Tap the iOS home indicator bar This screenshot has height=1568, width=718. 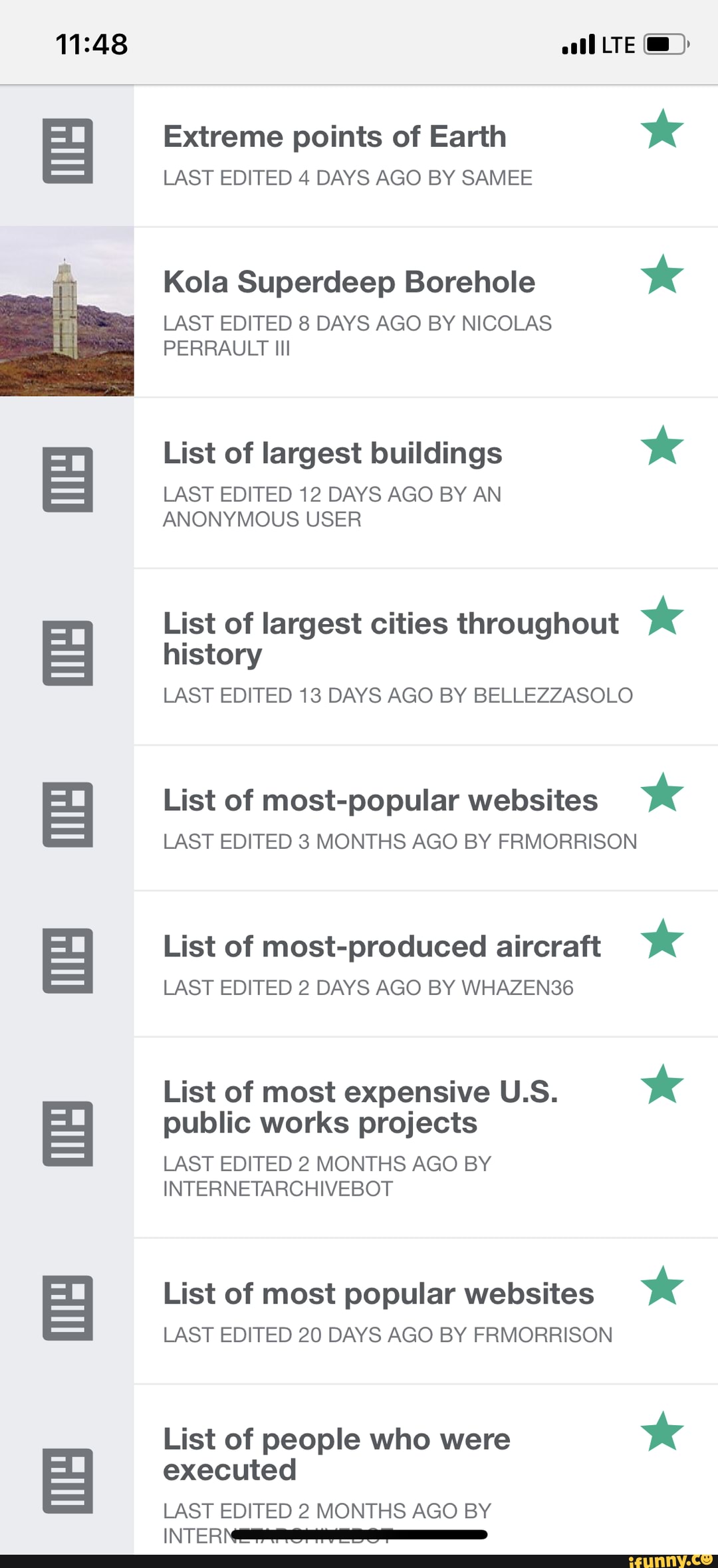(359, 1534)
